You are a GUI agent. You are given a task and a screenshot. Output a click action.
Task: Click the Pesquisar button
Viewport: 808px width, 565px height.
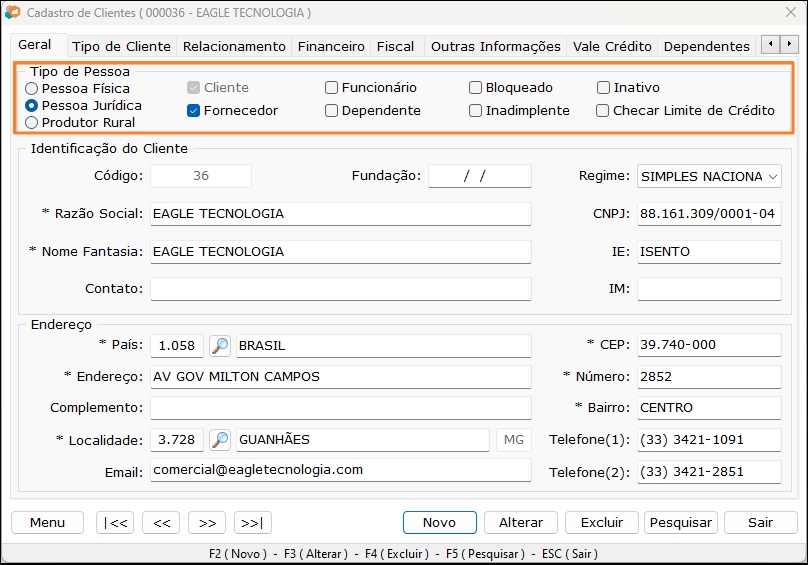click(681, 523)
